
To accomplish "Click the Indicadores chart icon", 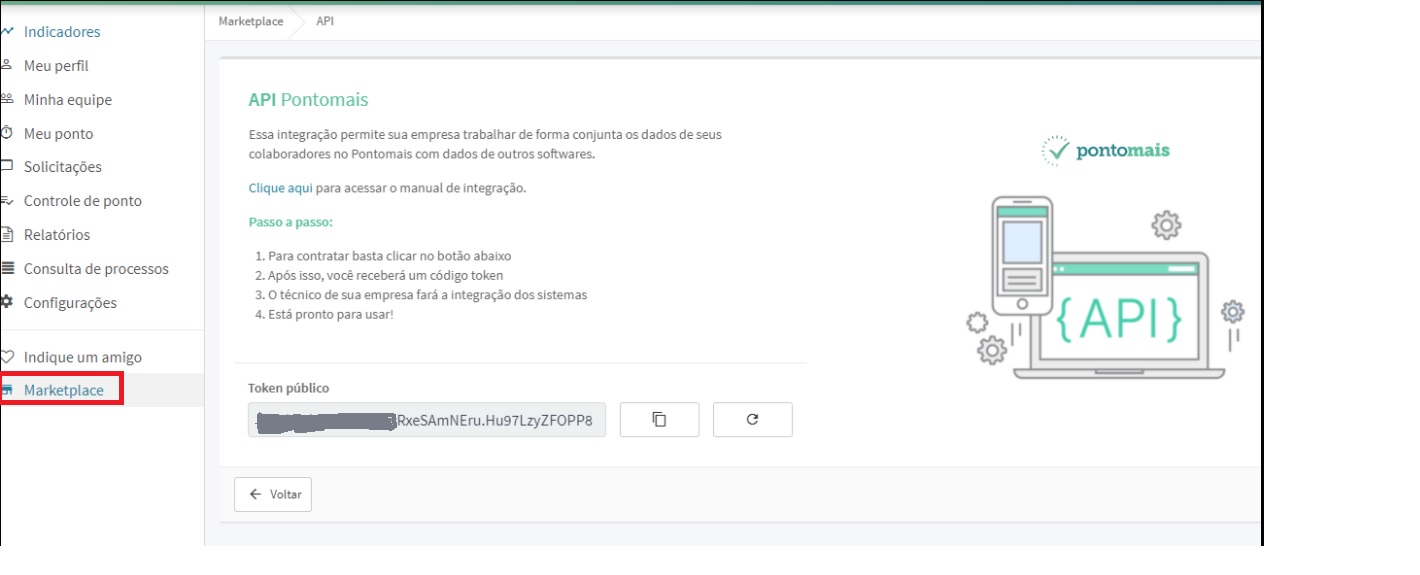I will pos(7,32).
